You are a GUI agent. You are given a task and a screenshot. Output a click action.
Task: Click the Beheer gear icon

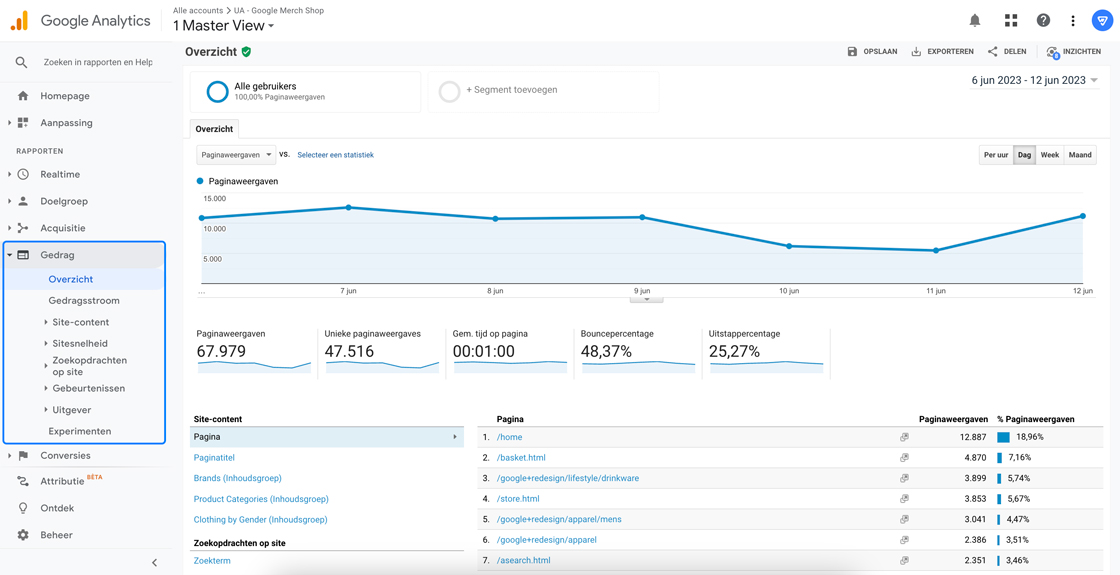click(23, 535)
